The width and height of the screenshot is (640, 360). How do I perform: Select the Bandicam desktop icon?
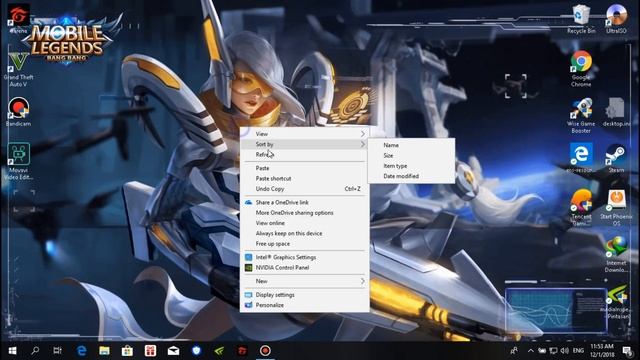(18, 111)
